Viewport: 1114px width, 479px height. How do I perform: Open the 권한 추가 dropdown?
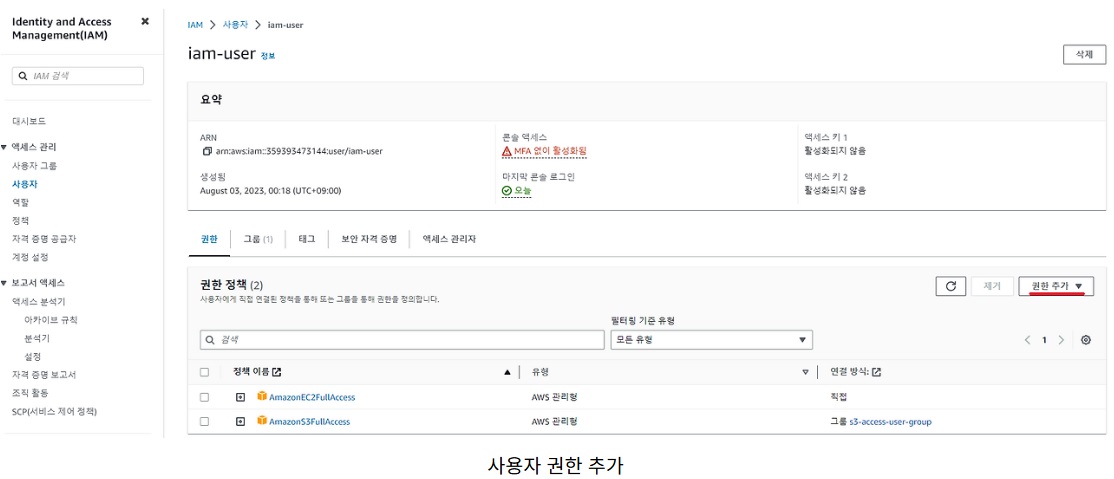[1056, 286]
